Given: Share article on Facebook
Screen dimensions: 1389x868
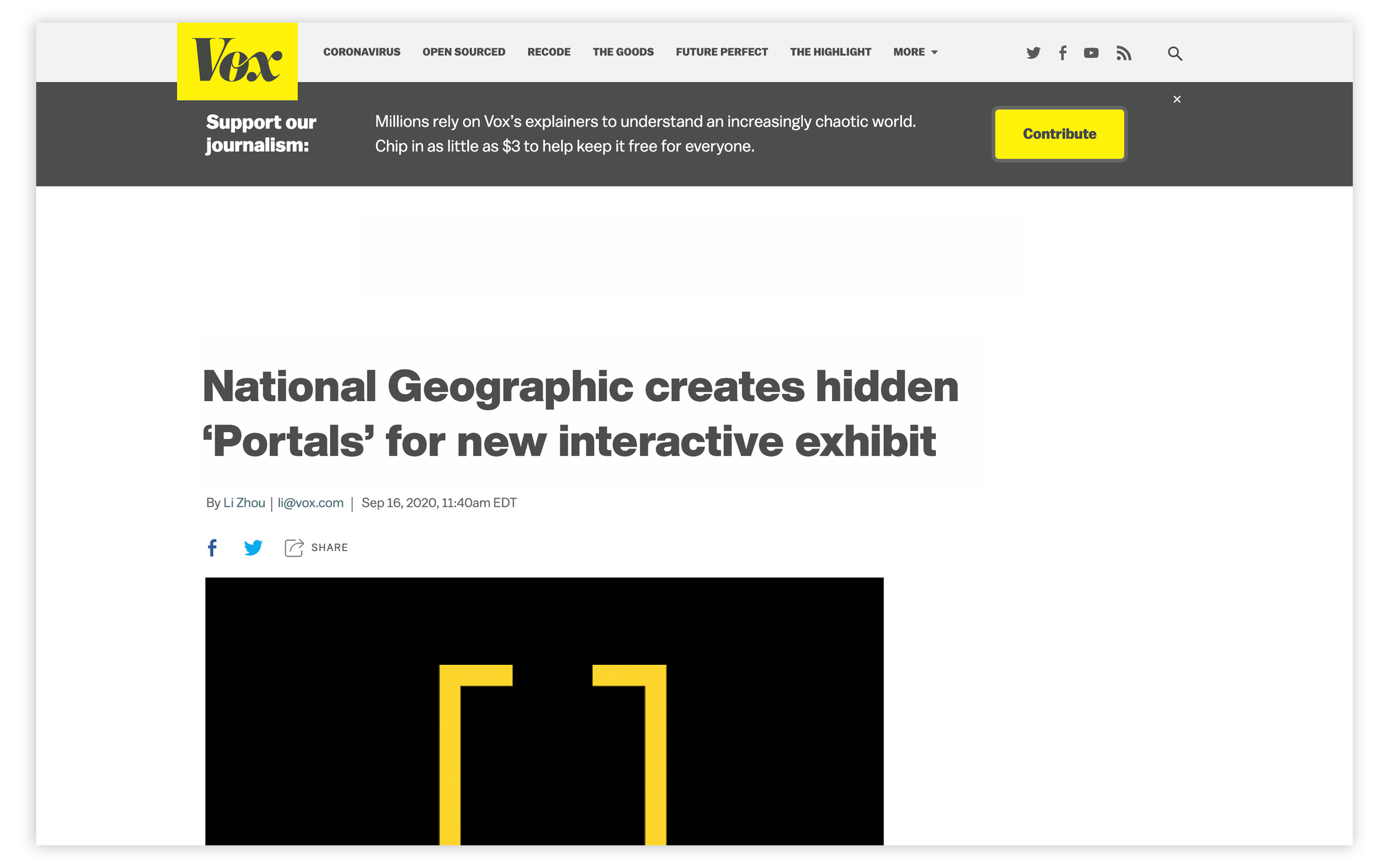Looking at the screenshot, I should click(x=212, y=547).
